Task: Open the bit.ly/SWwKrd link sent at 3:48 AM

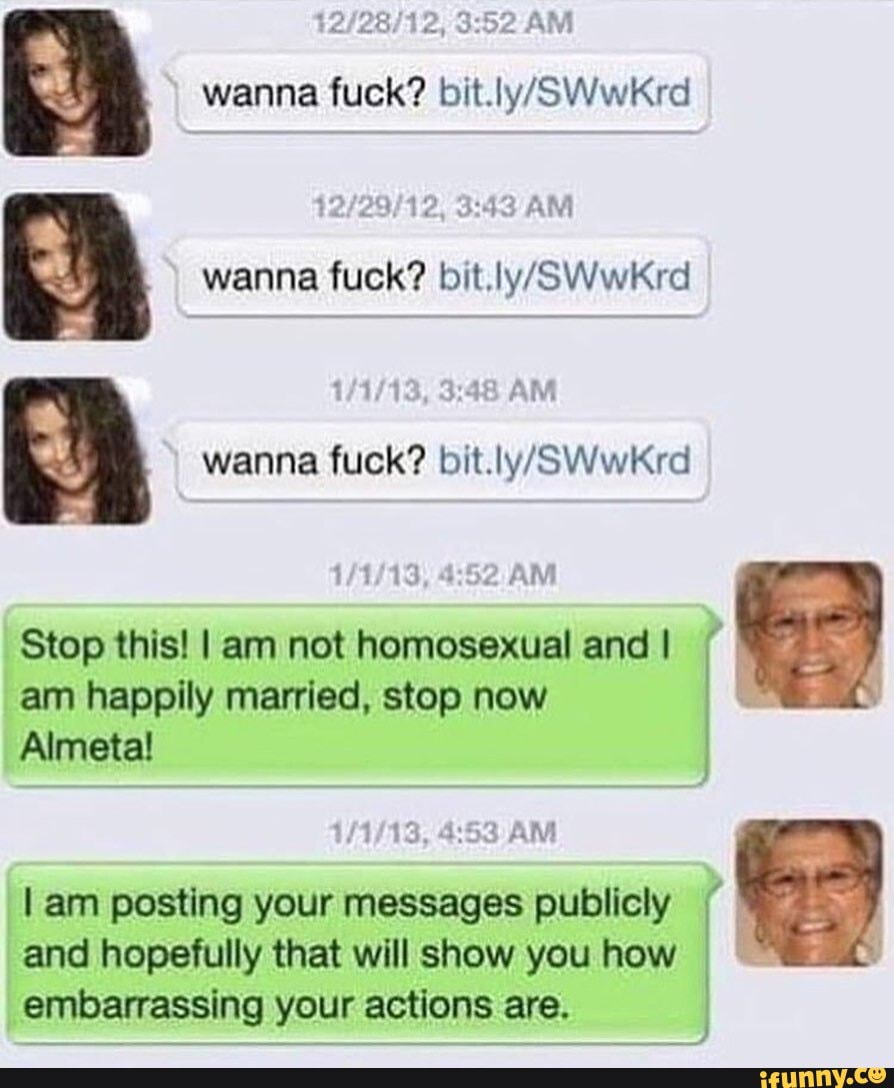Action: pyautogui.click(x=566, y=461)
